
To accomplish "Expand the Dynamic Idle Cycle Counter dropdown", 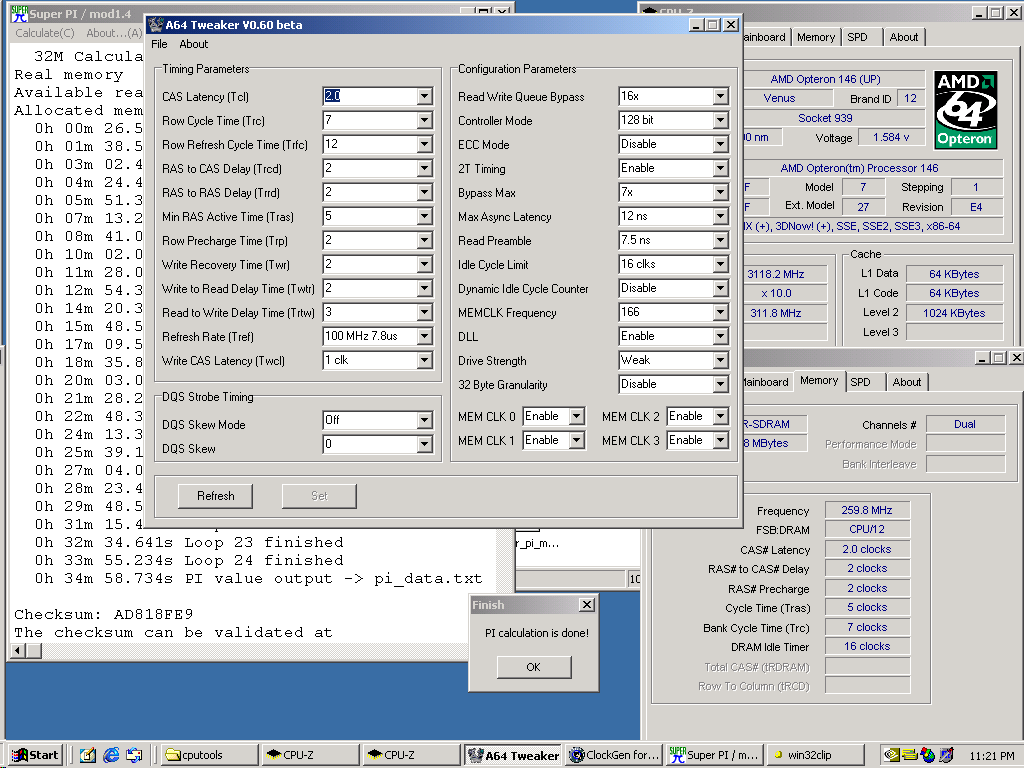I will 720,289.
